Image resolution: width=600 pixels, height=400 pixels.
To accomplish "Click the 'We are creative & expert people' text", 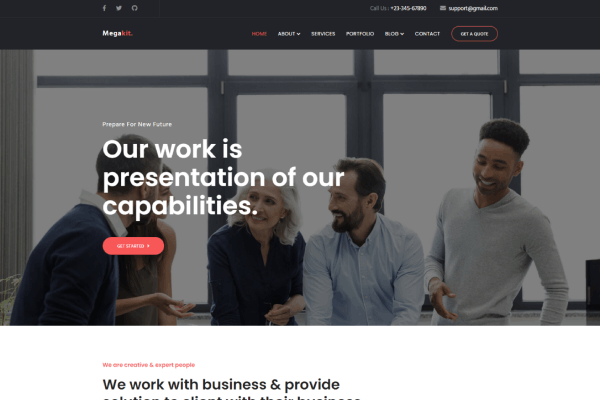I will tap(148, 365).
